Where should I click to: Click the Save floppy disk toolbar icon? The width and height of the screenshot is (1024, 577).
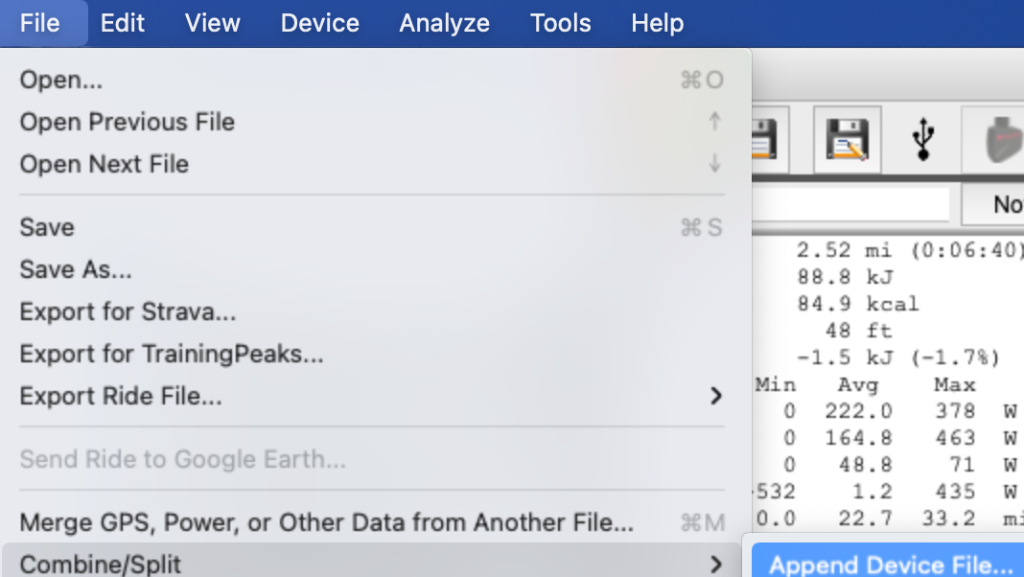(x=766, y=140)
